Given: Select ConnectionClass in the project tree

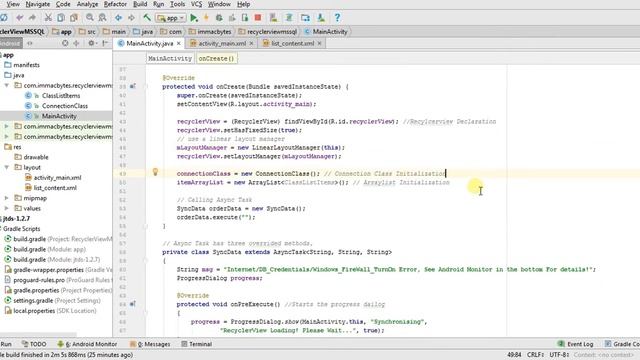Looking at the screenshot, I should 64,106.
